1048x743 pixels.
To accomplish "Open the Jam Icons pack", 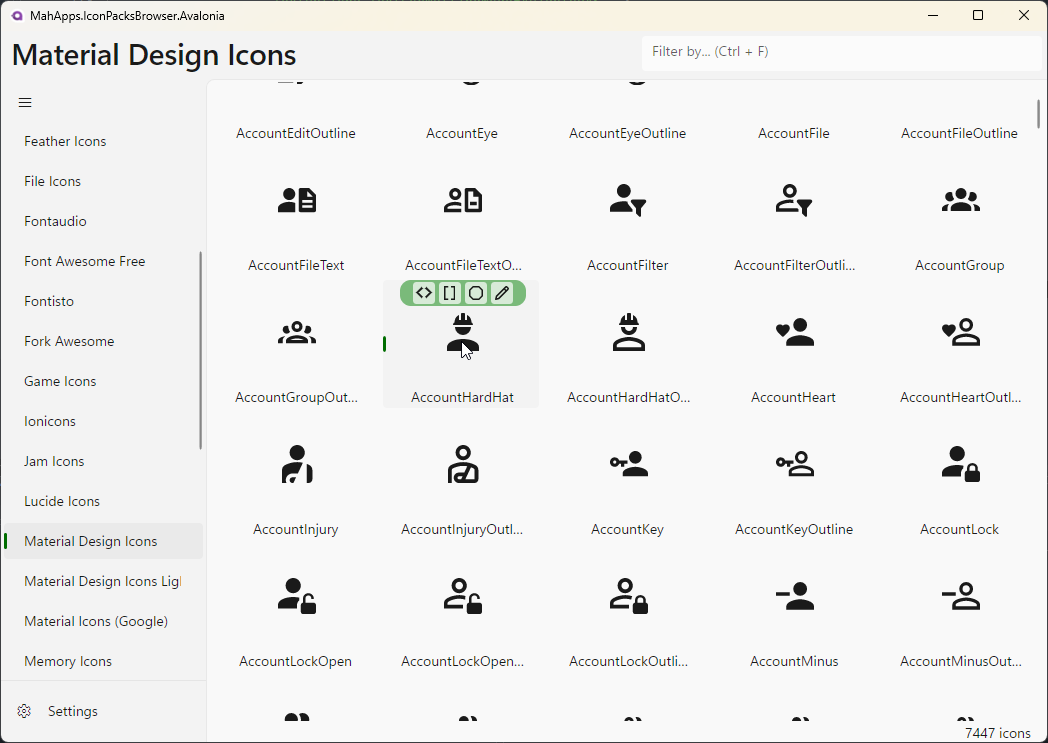I will click(104, 461).
